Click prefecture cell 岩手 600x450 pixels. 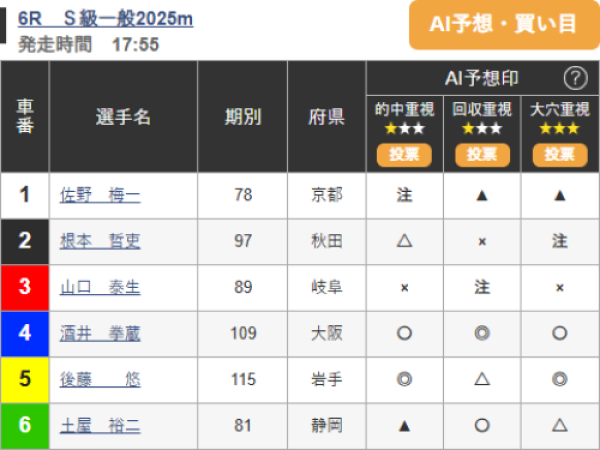[327, 380]
